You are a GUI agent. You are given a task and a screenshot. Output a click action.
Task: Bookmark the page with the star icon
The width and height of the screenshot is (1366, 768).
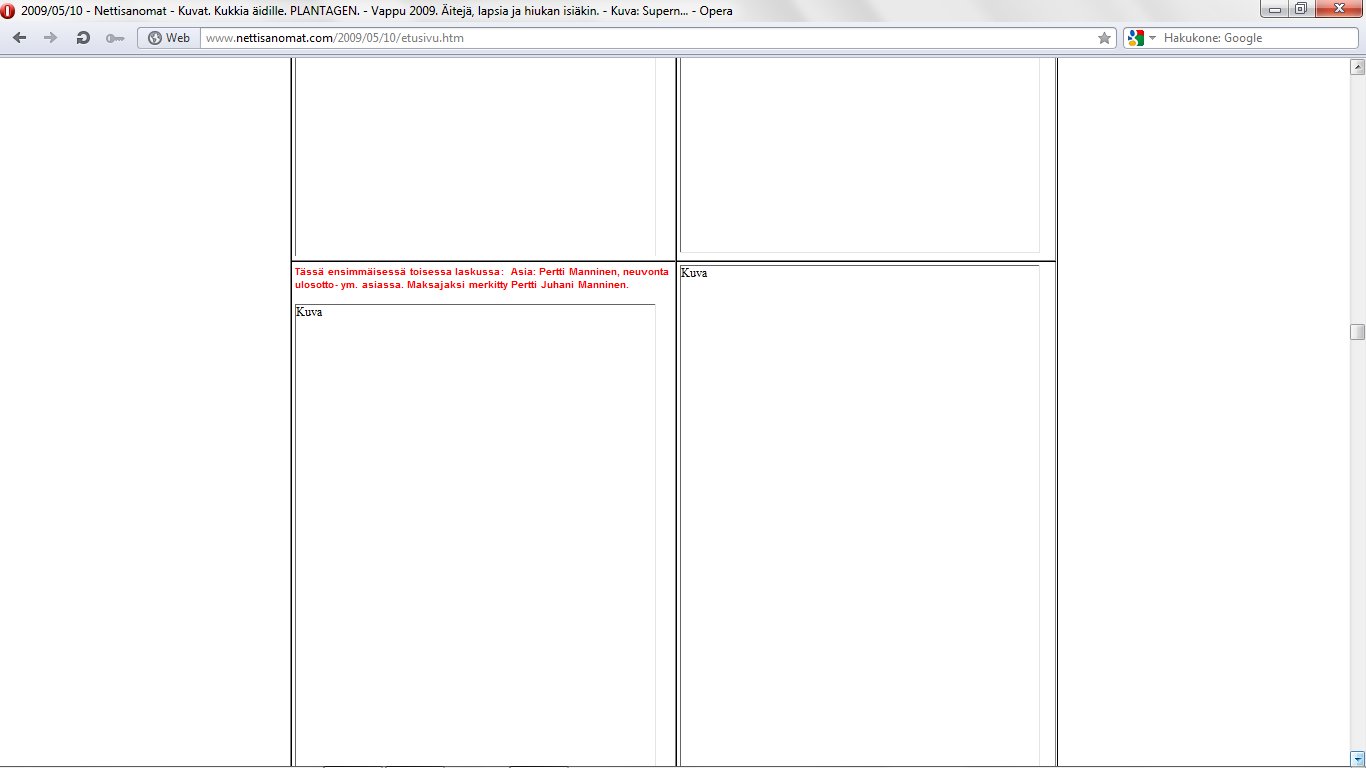coord(1104,38)
